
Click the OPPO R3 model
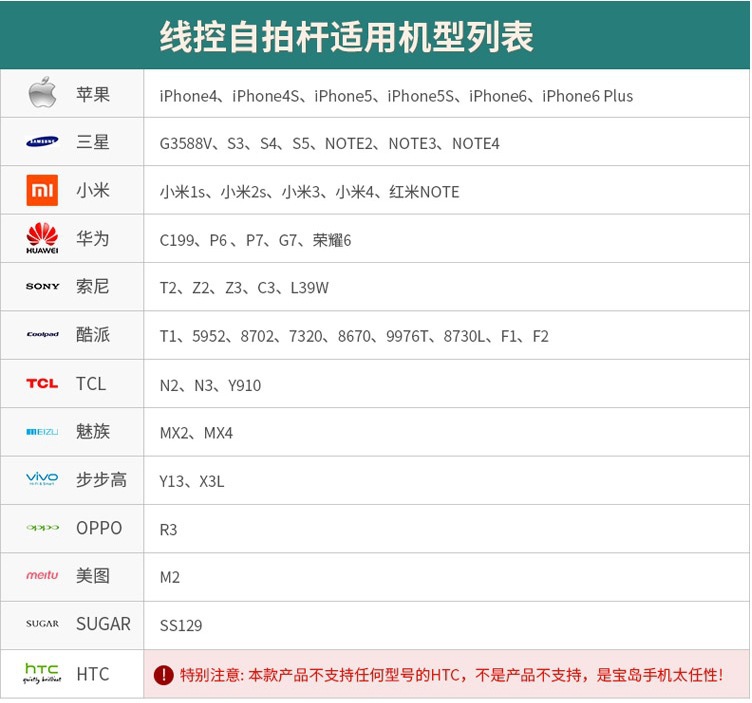point(168,529)
